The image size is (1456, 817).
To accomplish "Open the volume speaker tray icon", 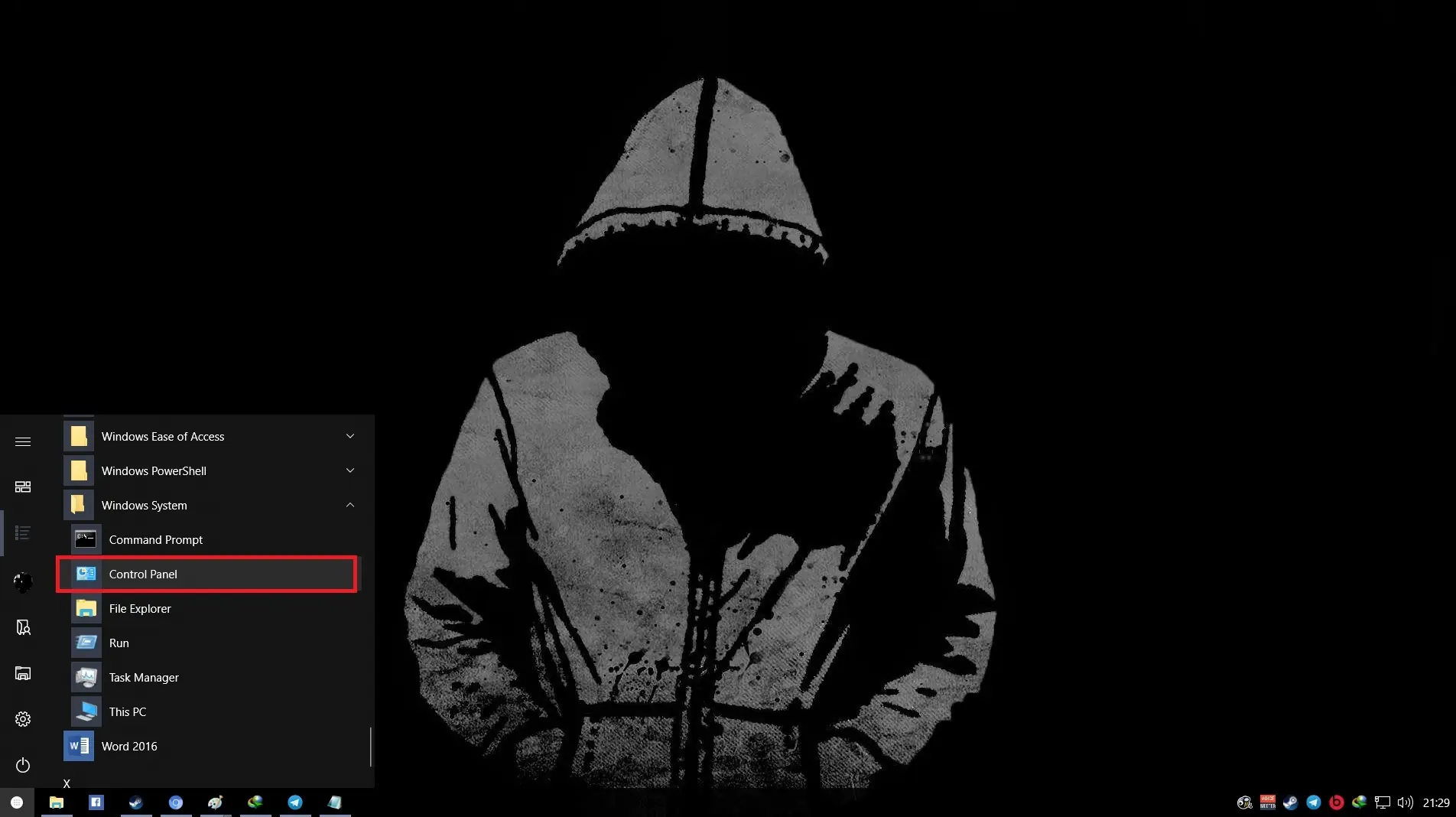I will pos(1405,802).
